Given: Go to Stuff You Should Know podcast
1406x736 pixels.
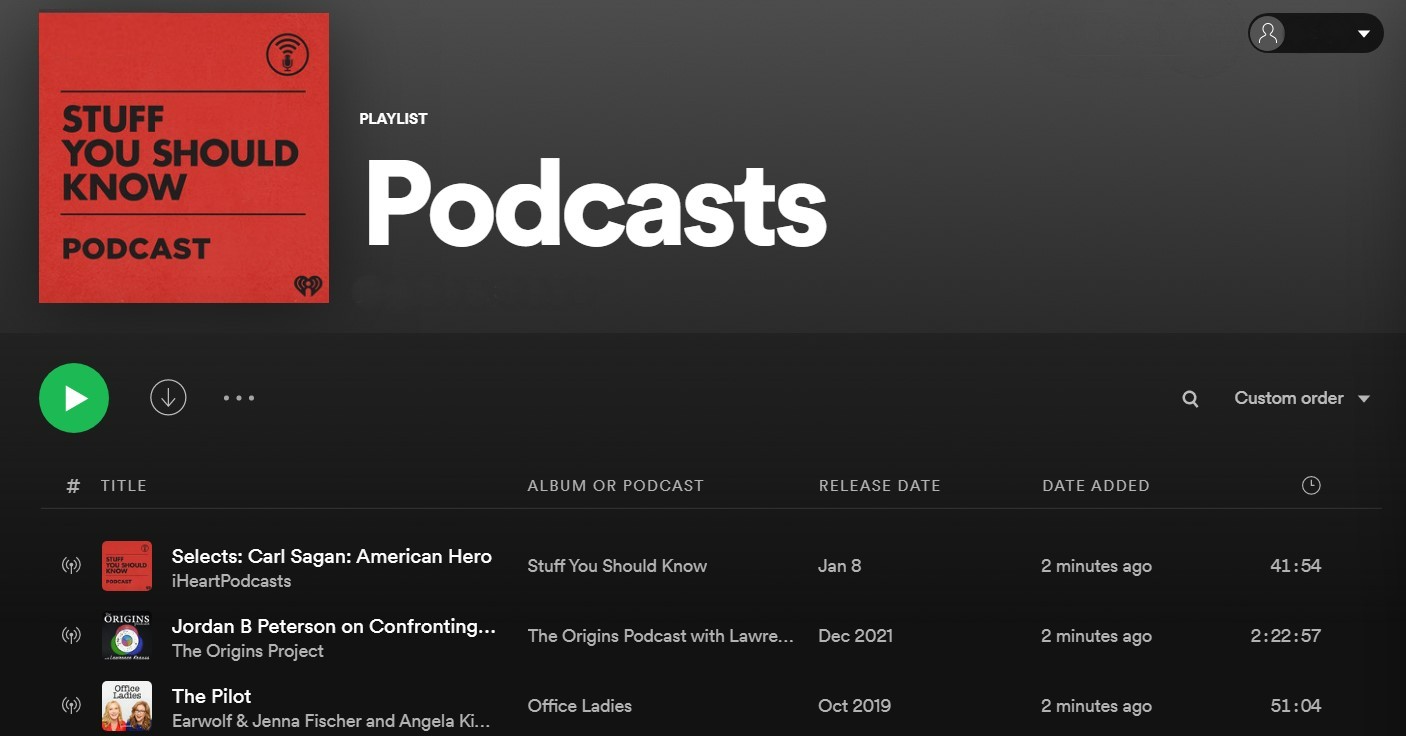Looking at the screenshot, I should coord(617,566).
